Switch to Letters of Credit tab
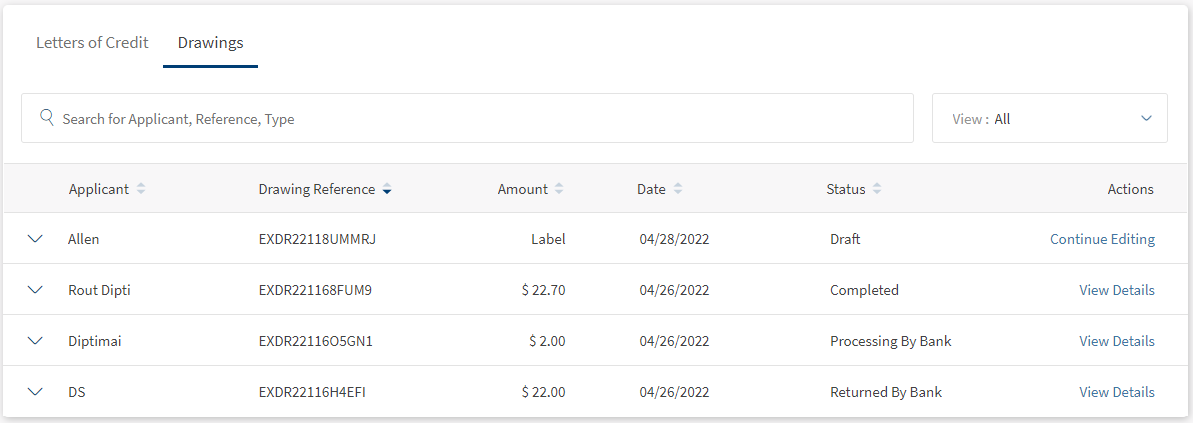1193x423 pixels. tap(92, 43)
